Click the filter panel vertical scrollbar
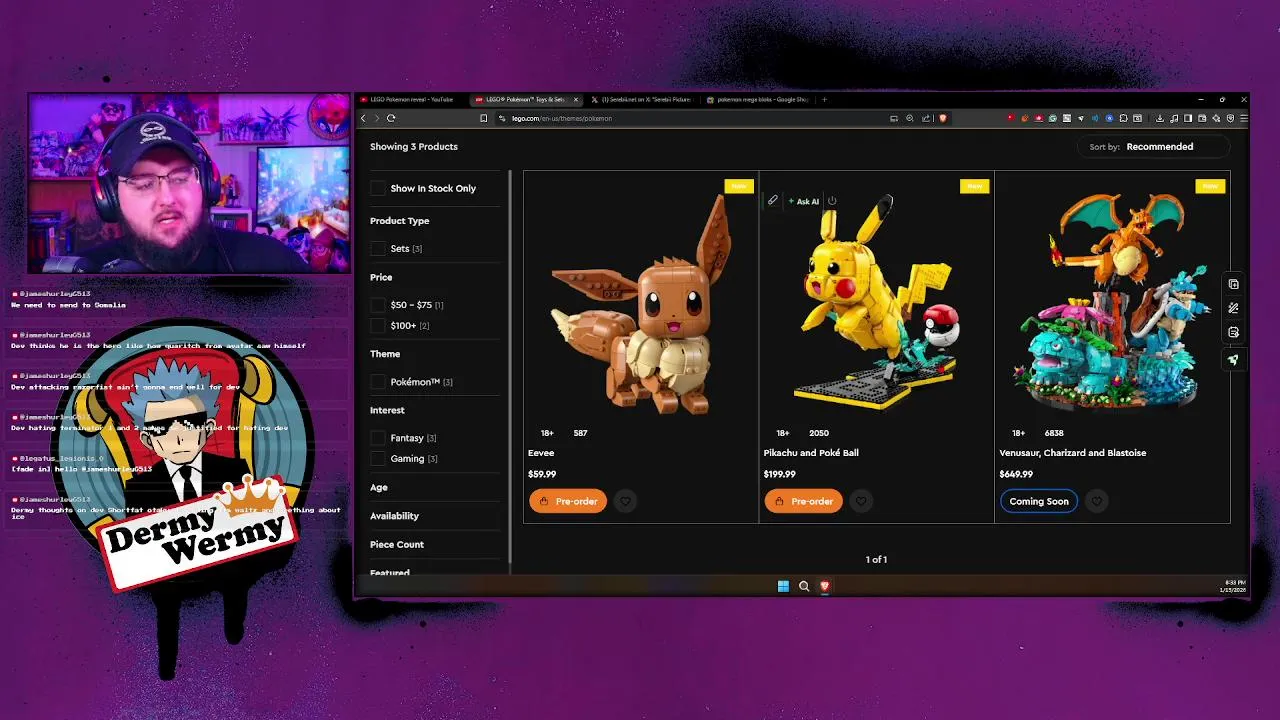The image size is (1280, 720). [x=511, y=365]
